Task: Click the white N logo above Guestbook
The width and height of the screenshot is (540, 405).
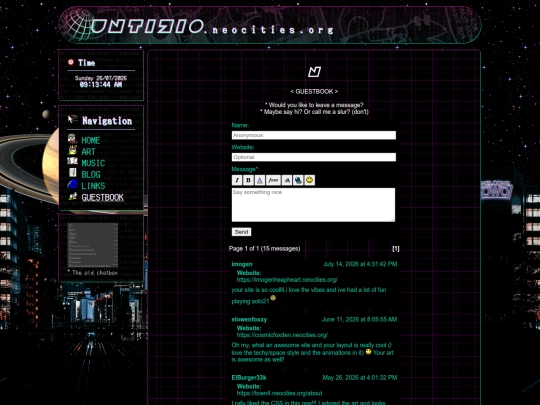Action: pos(314,72)
